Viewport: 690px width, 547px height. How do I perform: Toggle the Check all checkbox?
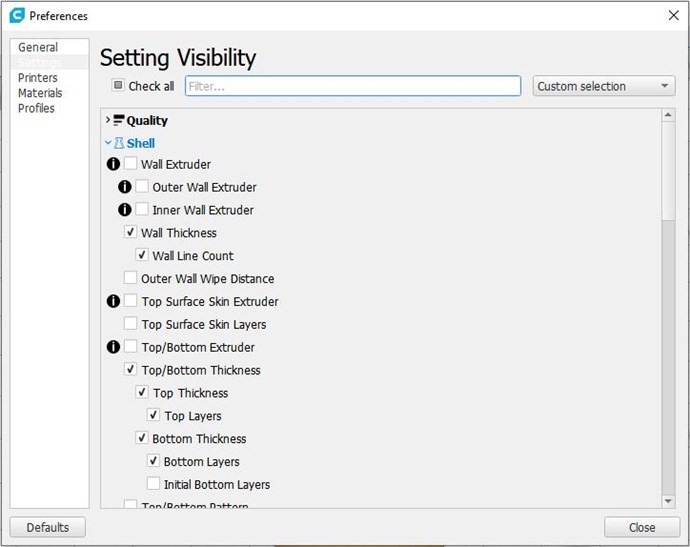pyautogui.click(x=118, y=86)
